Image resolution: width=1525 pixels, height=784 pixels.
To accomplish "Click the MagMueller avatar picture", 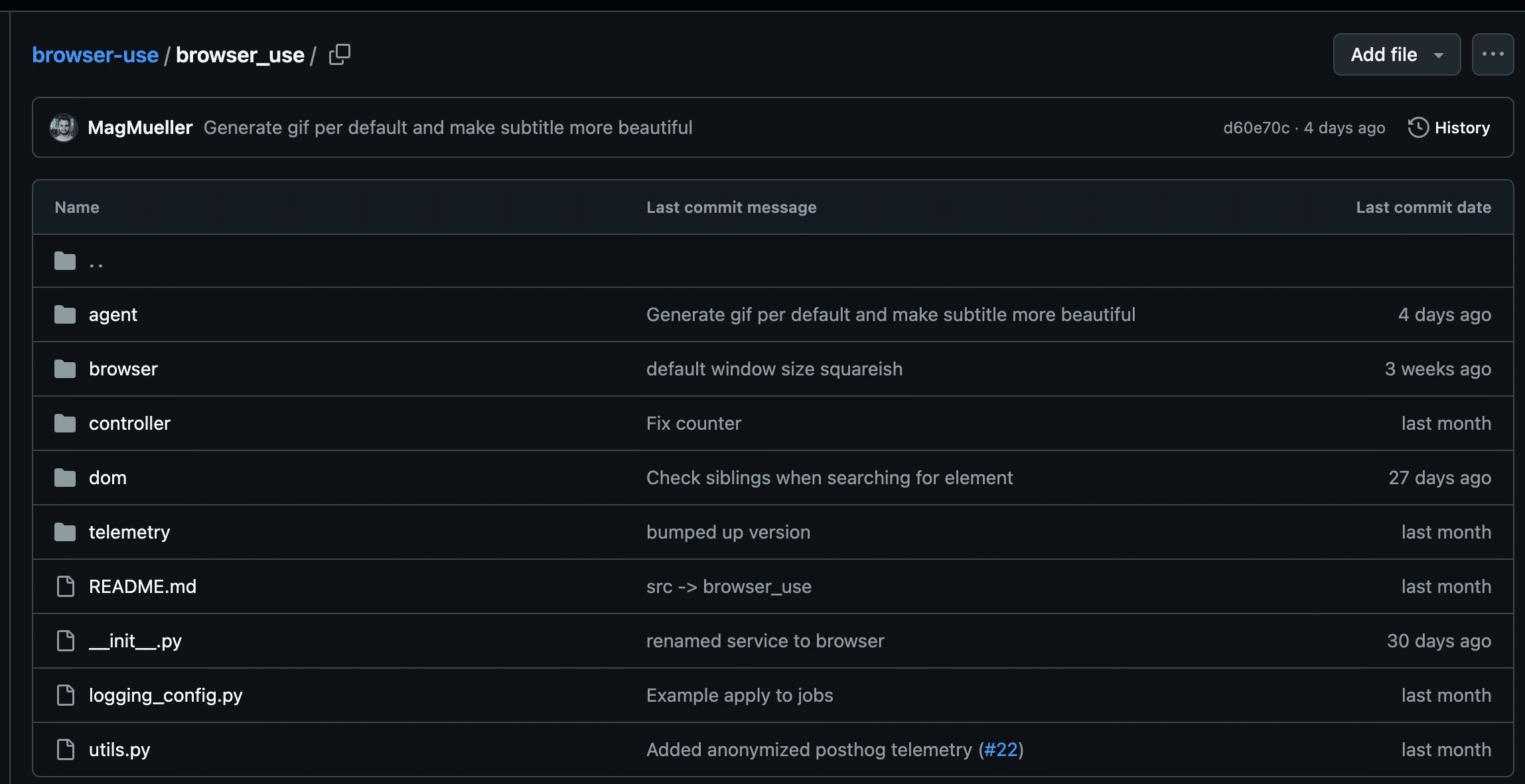I will [x=64, y=127].
